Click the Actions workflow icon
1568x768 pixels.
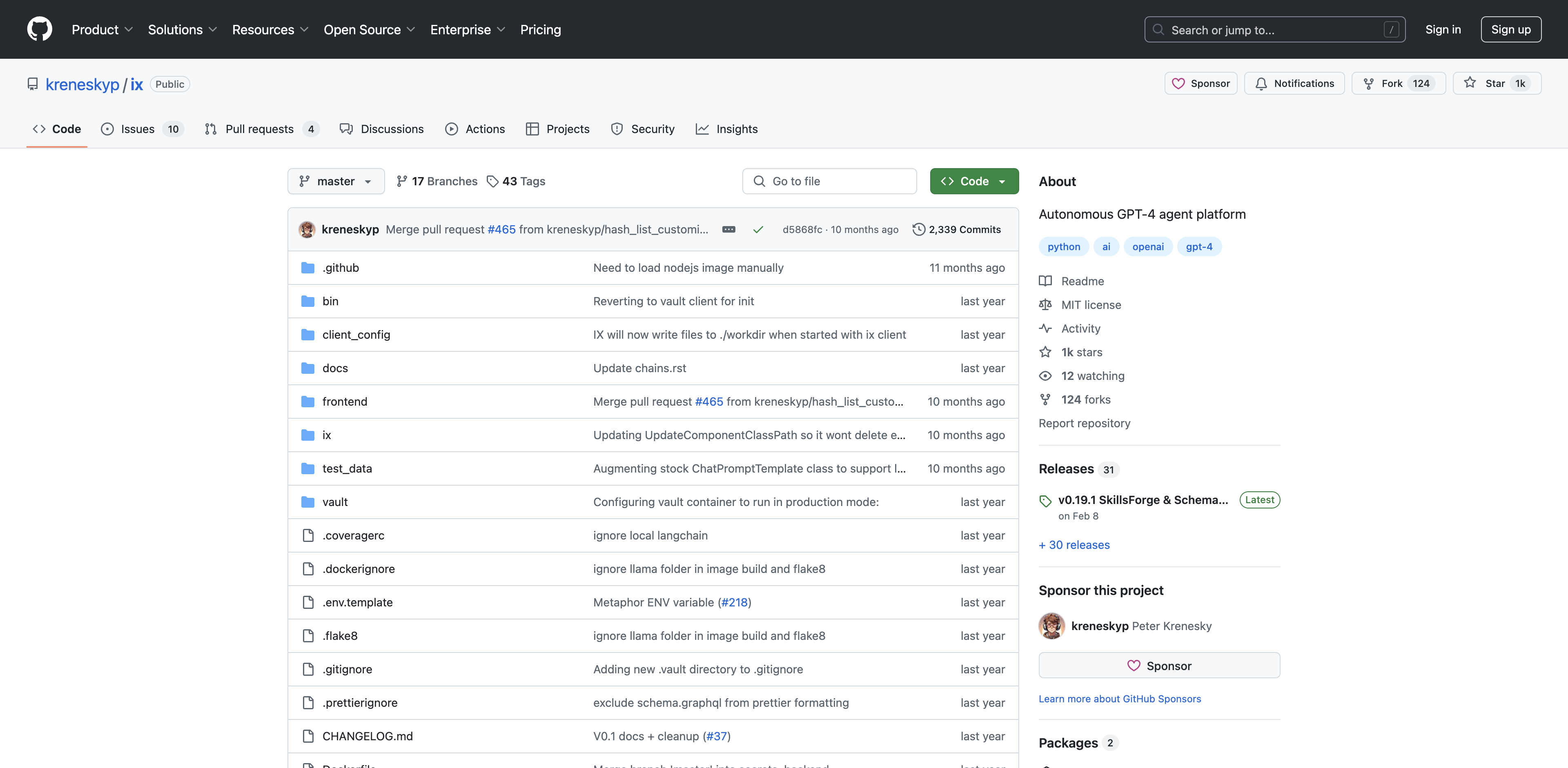coord(452,128)
